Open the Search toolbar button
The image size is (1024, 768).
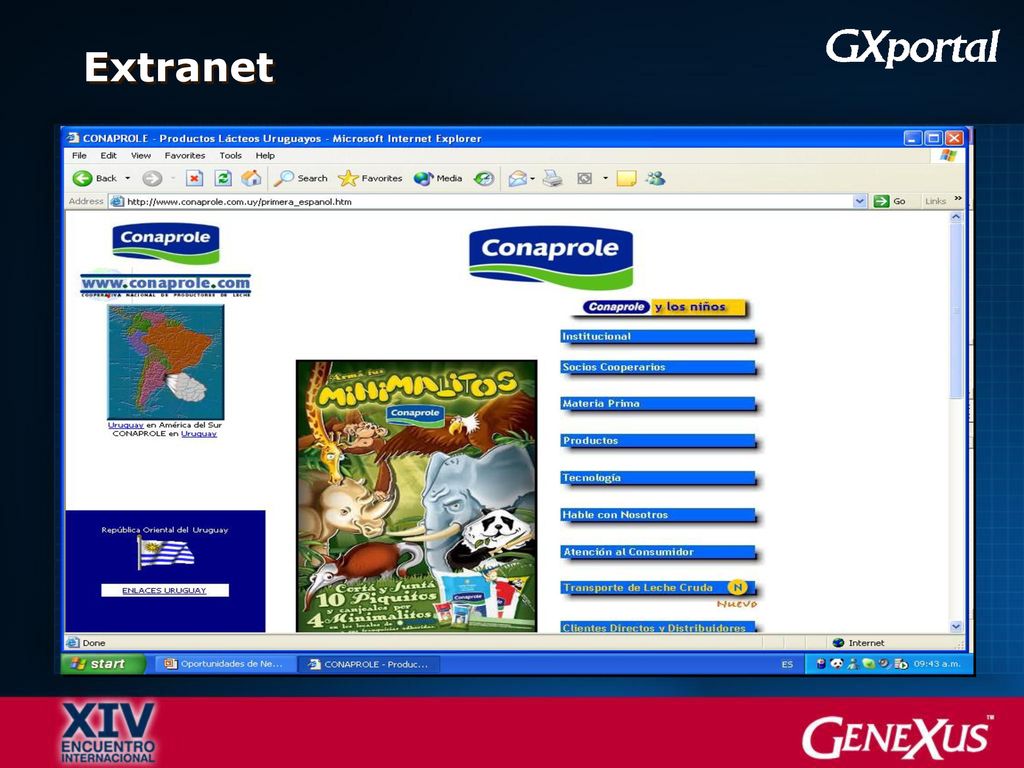(x=301, y=178)
